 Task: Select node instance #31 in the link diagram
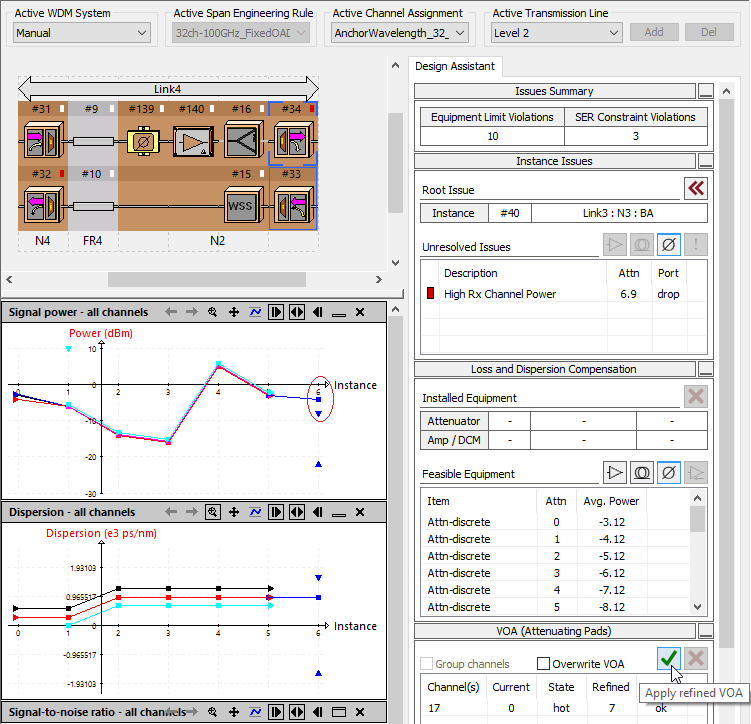click(43, 141)
